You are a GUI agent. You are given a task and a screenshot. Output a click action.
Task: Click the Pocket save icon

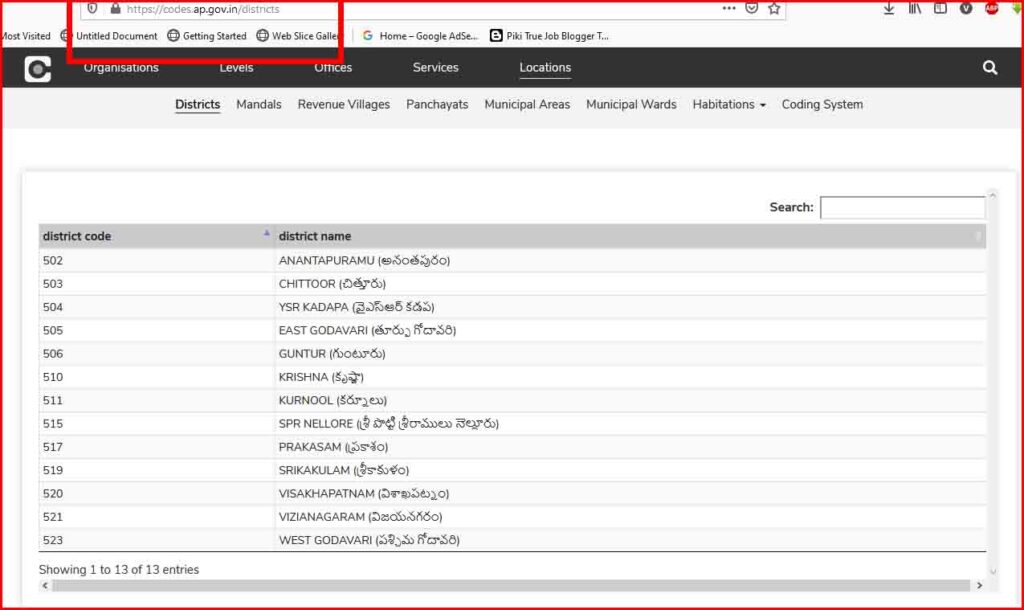click(x=752, y=8)
